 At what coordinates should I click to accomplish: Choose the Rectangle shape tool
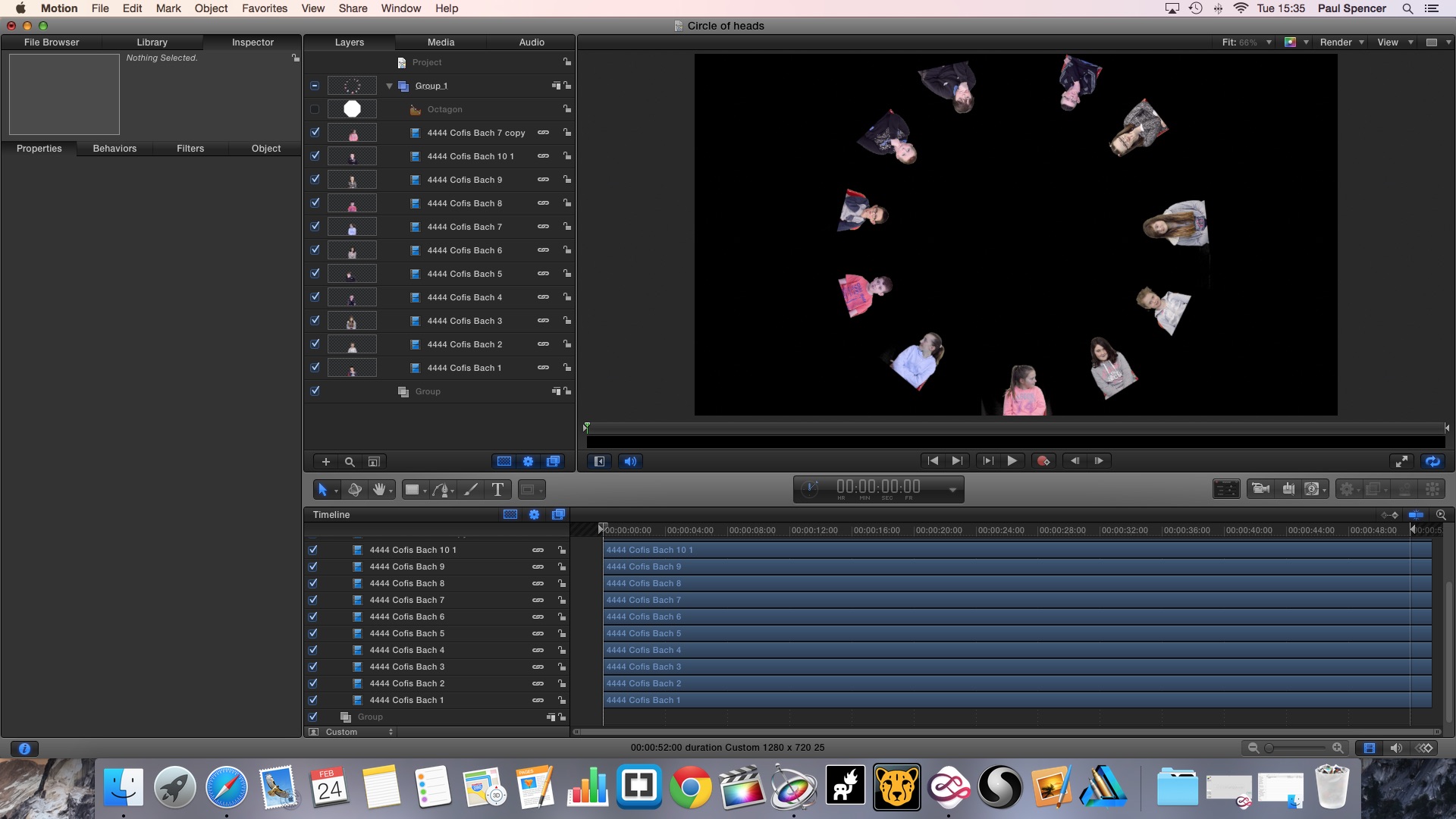[412, 489]
